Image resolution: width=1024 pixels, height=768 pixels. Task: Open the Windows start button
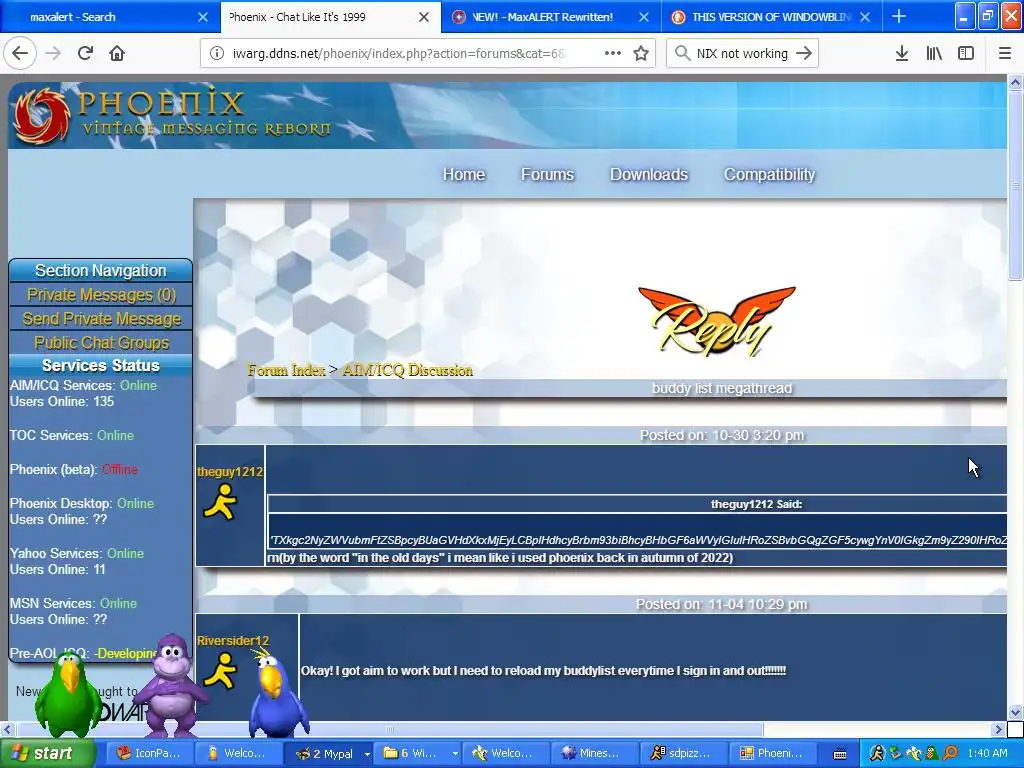tap(47, 753)
